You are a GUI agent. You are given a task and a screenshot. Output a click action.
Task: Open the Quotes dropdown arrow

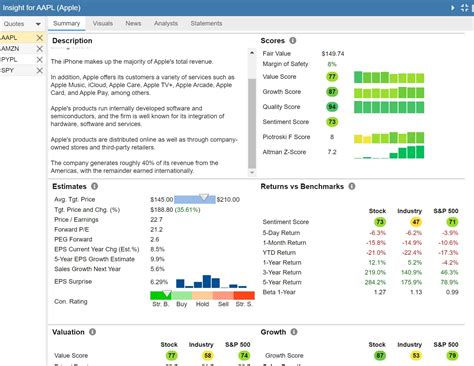tap(38, 24)
